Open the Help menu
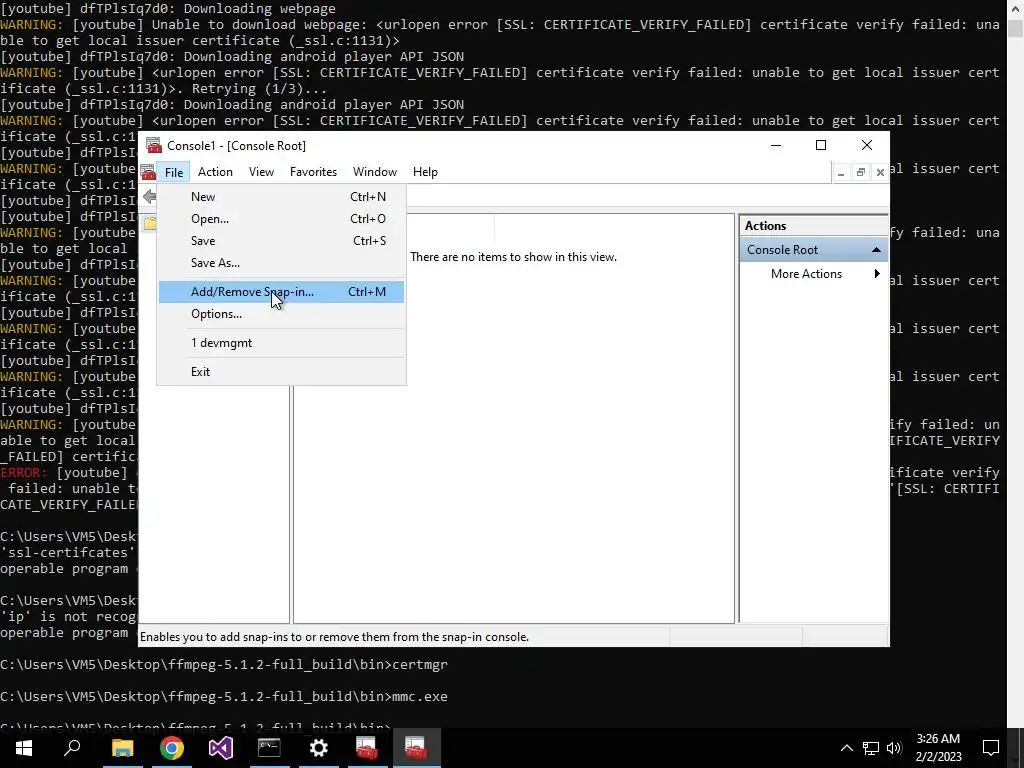 [425, 172]
